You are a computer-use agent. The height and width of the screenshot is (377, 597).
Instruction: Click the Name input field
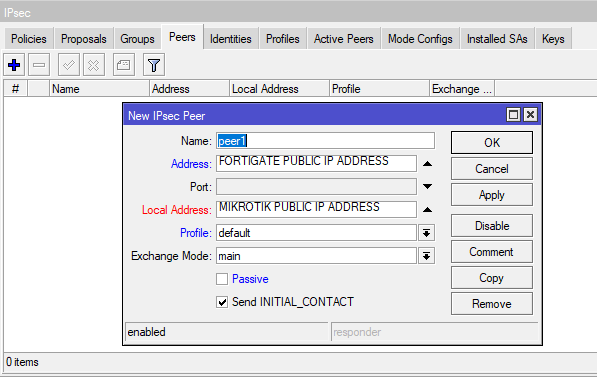pyautogui.click(x=326, y=141)
